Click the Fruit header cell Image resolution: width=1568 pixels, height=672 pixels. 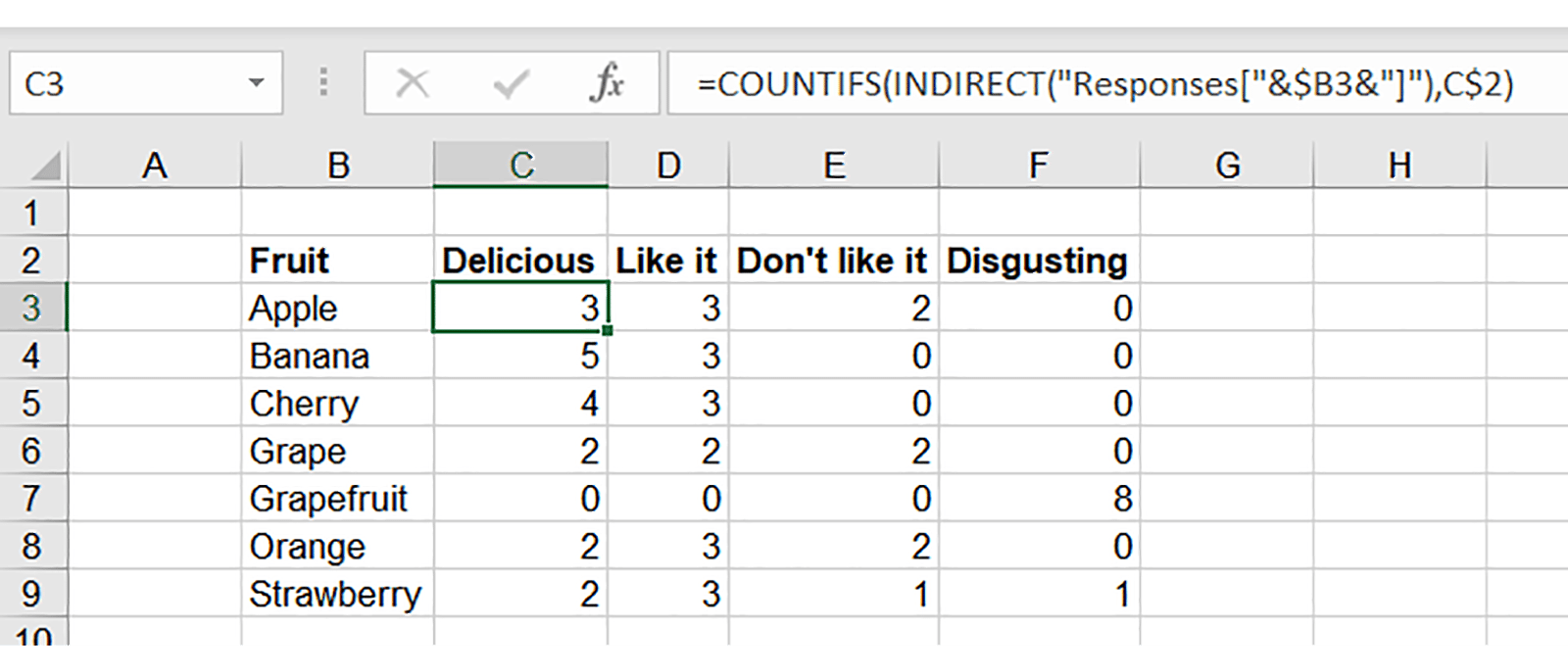tap(337, 261)
